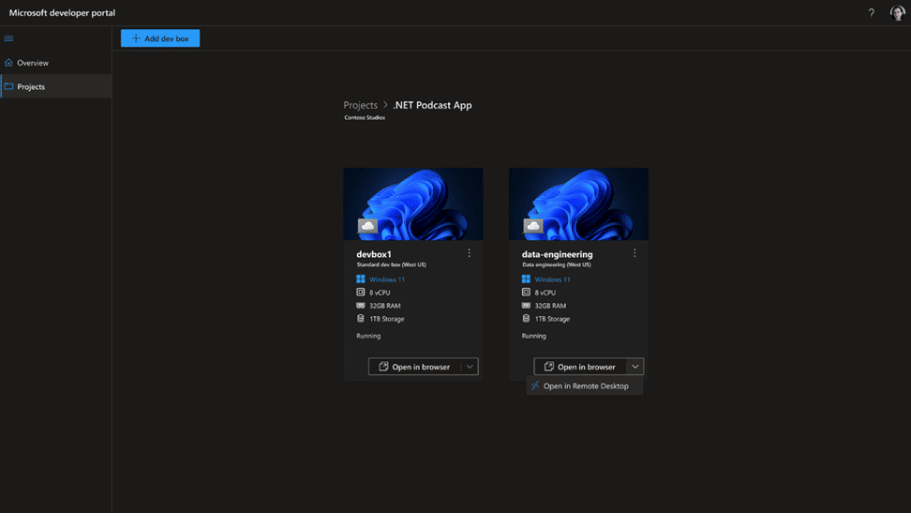Click data-engineering wallpaper thumbnail
Screen dimensions: 911x516
pyautogui.click(x=579, y=204)
